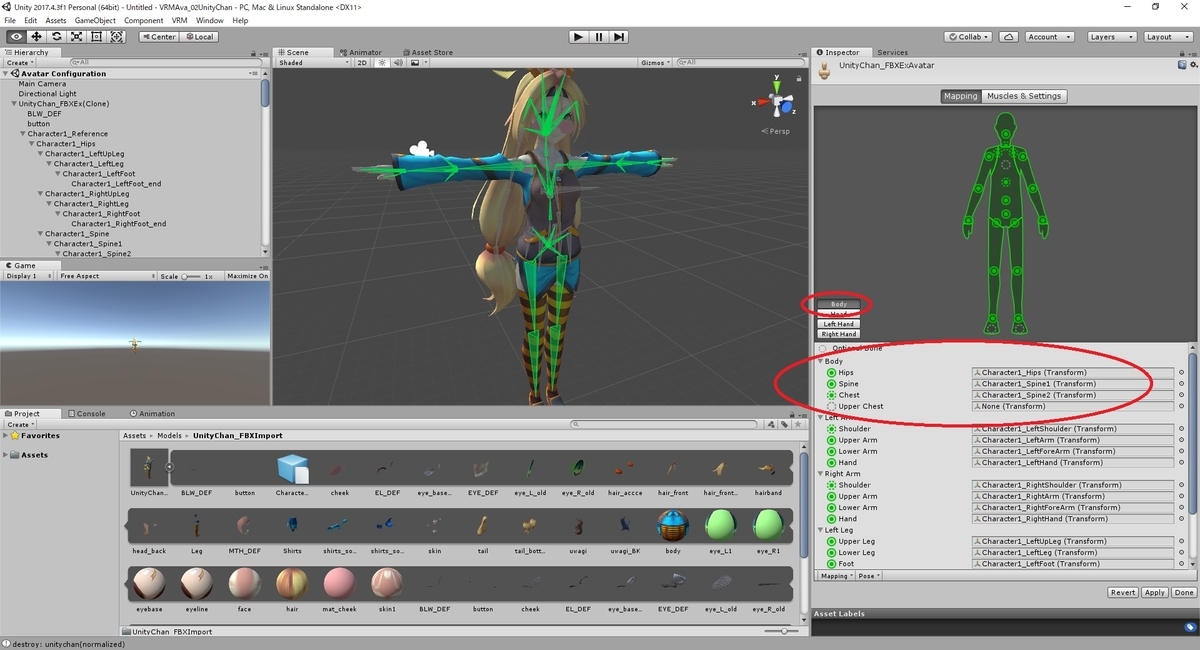Open the Shaded draw mode dropdown
Viewport: 1200px width, 650px height.
pos(314,62)
